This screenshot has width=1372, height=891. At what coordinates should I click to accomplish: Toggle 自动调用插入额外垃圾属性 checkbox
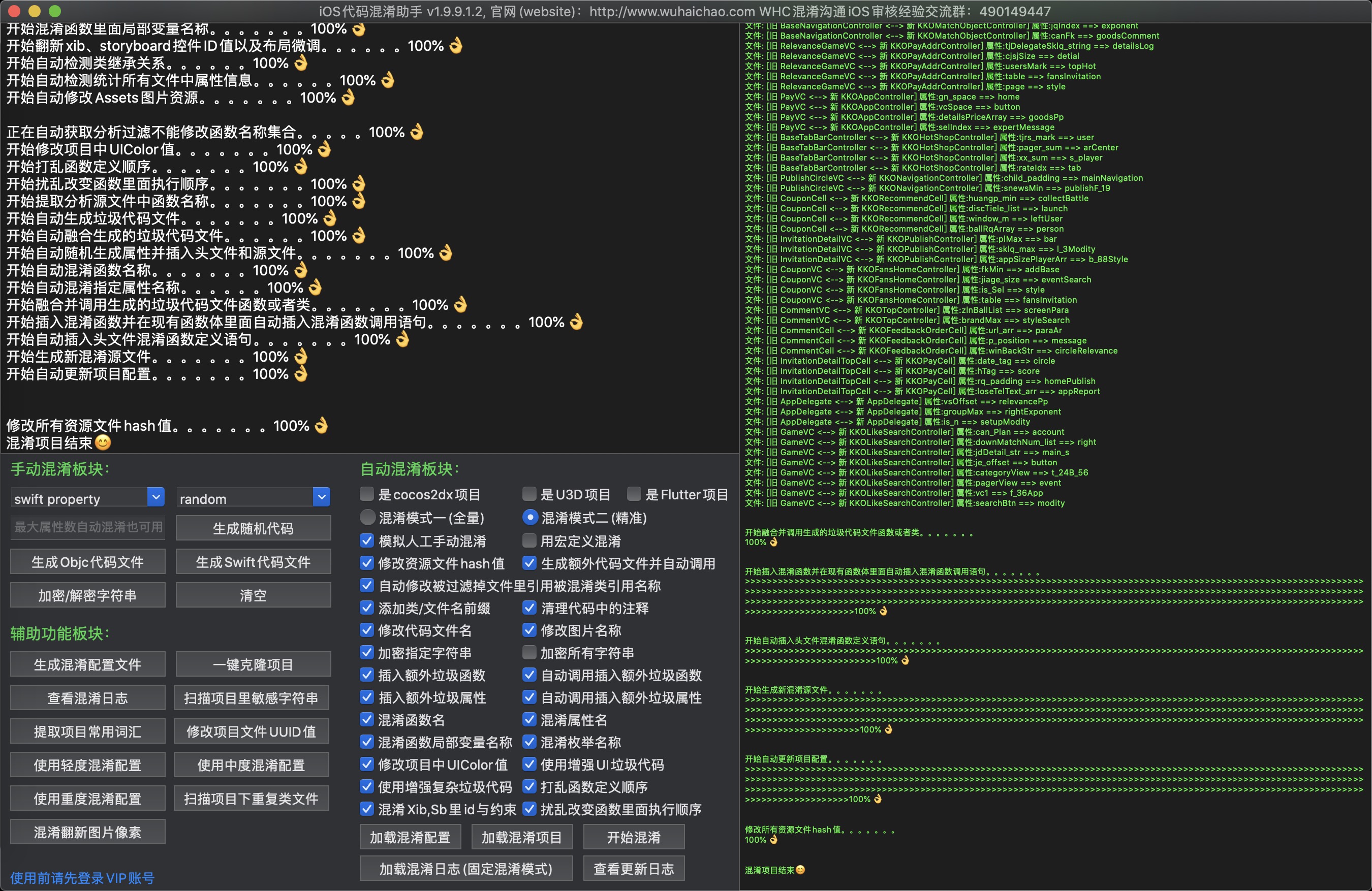coord(529,697)
